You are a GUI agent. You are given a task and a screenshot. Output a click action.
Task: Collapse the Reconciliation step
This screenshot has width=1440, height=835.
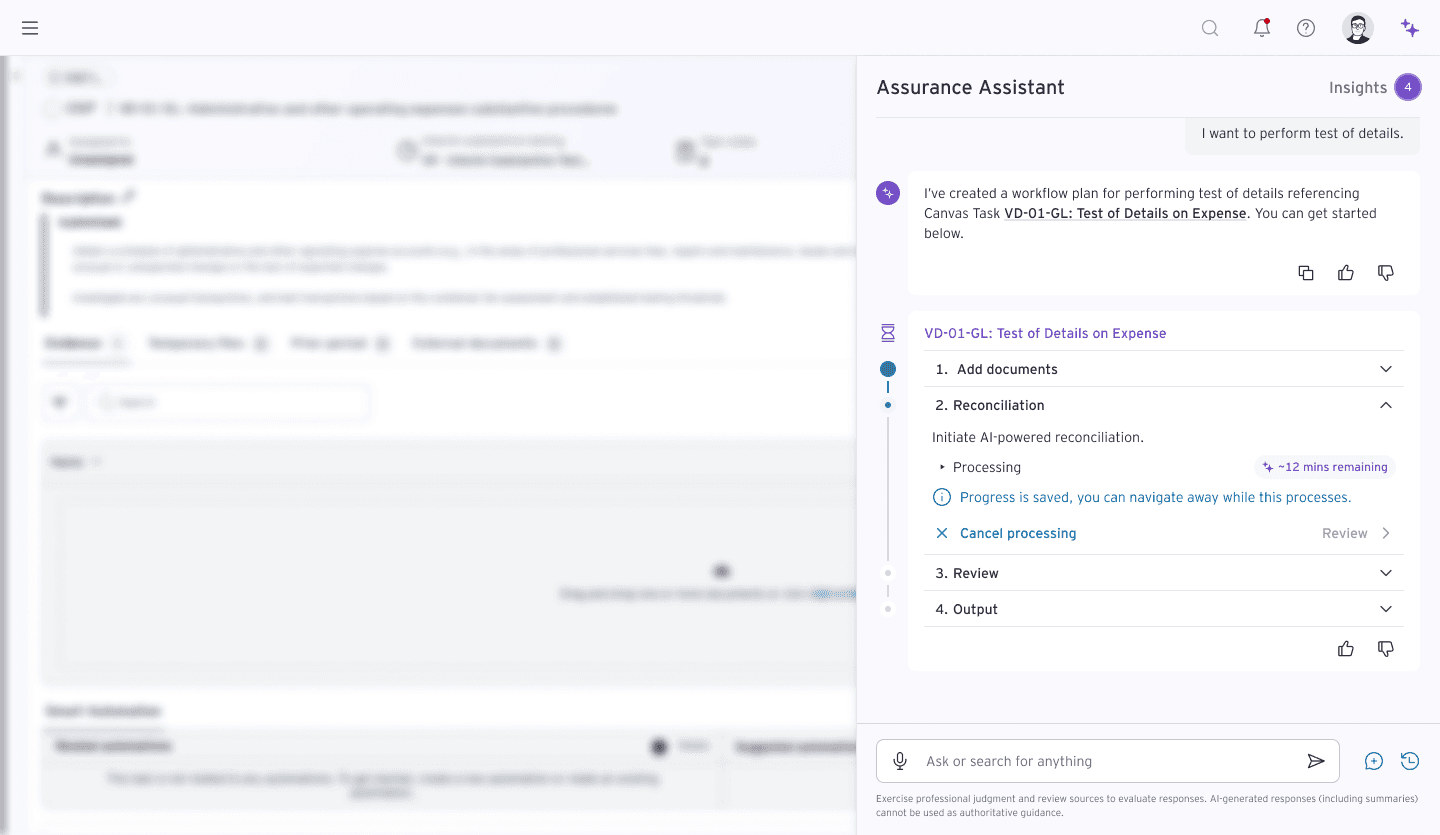[1386, 405]
